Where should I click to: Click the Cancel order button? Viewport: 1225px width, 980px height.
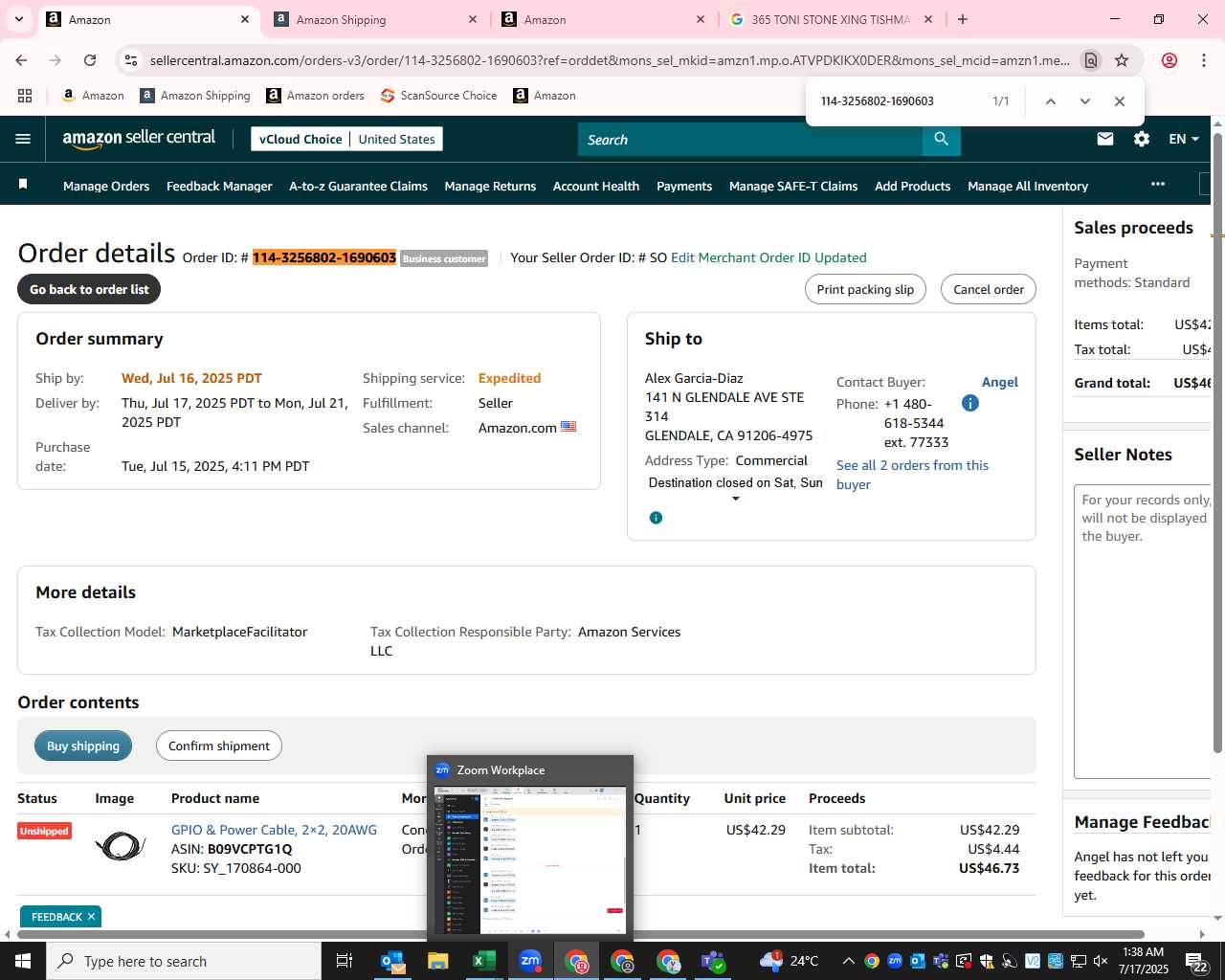point(989,289)
